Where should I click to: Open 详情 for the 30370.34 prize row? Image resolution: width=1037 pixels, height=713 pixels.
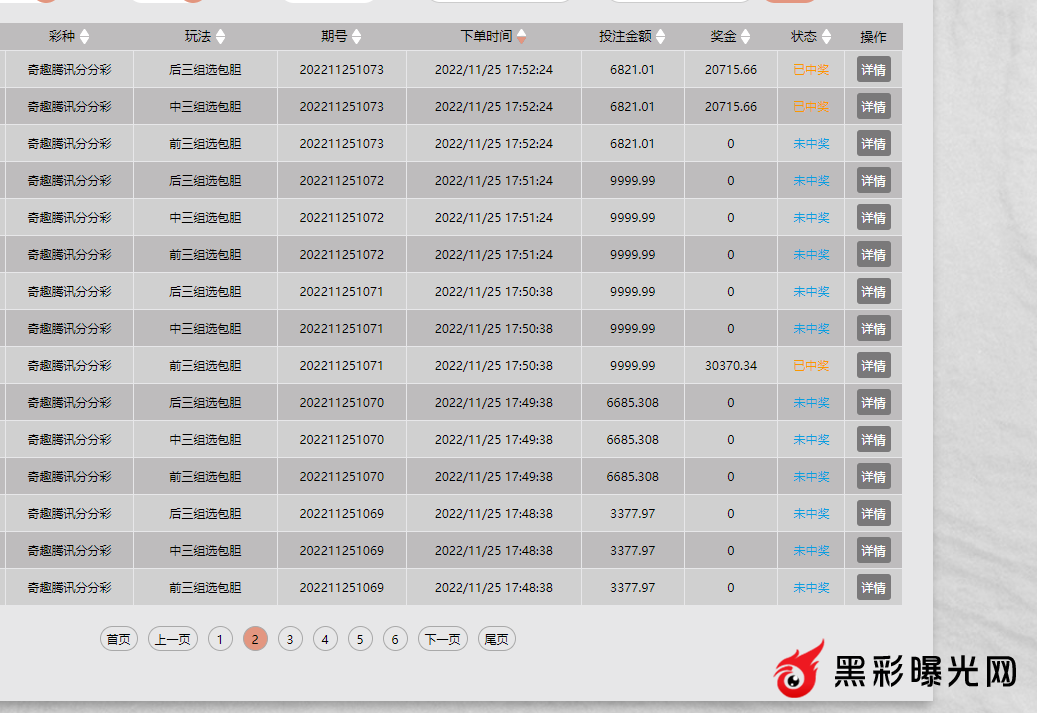pos(873,366)
